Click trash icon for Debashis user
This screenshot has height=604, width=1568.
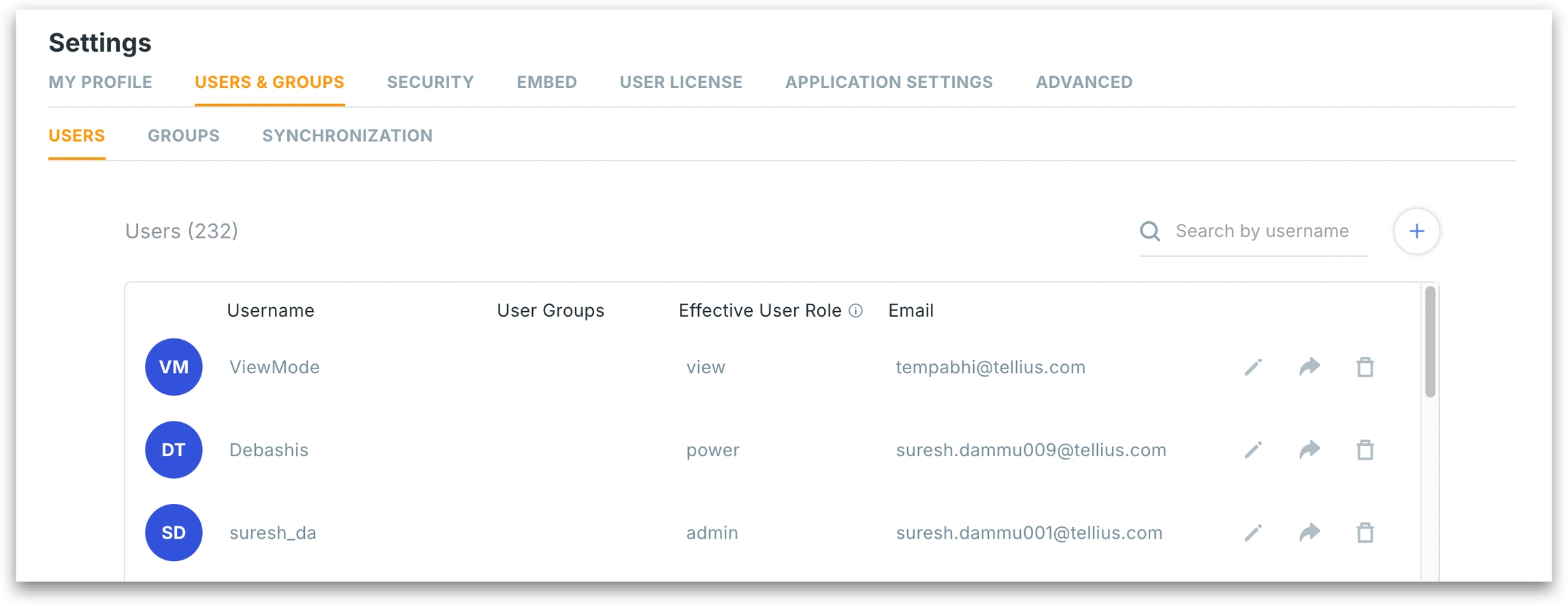pos(1365,450)
